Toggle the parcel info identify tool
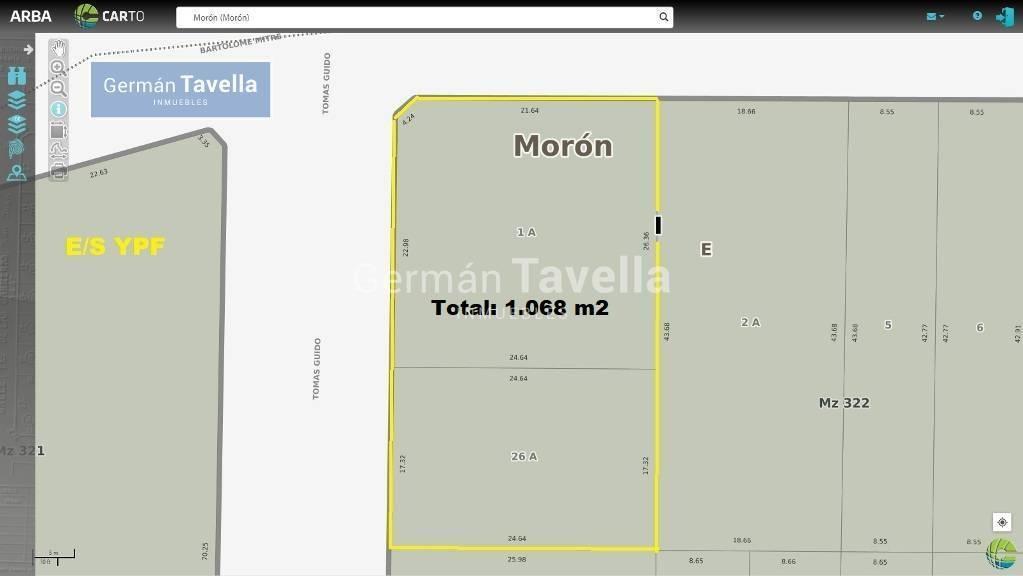Screen dimensions: 1023x576 [x=58, y=109]
